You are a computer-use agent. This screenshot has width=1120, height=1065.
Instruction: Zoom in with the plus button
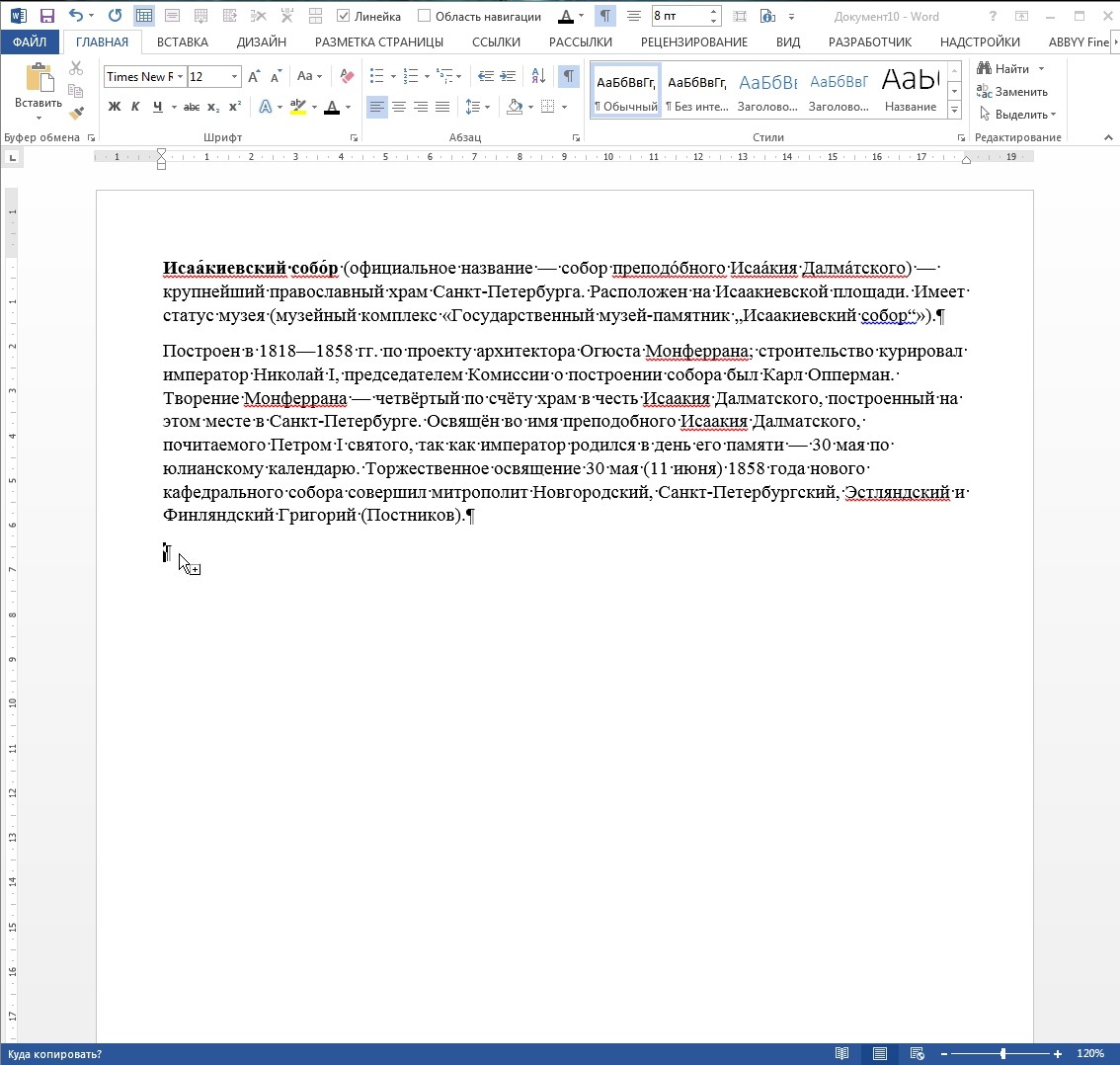(x=1058, y=1053)
